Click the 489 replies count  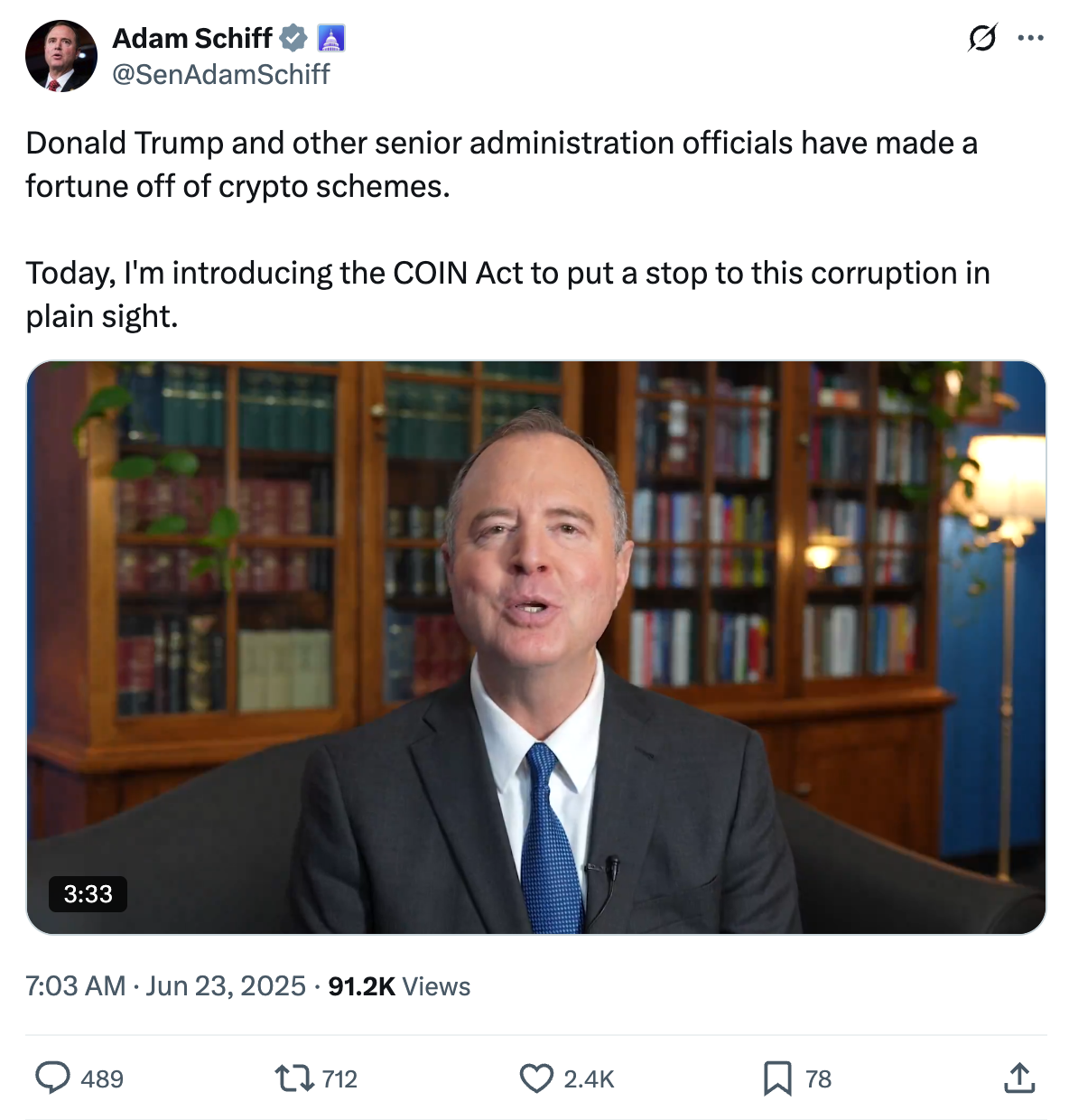pos(102,1078)
